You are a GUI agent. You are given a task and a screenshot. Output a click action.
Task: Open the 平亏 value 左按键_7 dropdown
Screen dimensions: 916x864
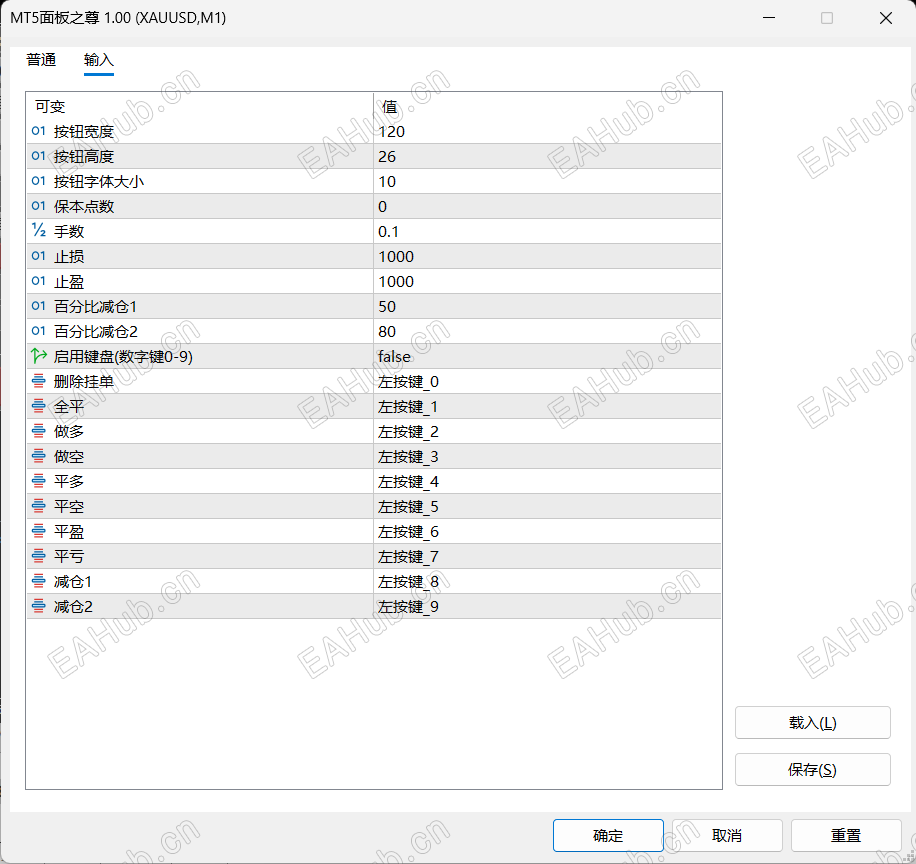coord(547,557)
